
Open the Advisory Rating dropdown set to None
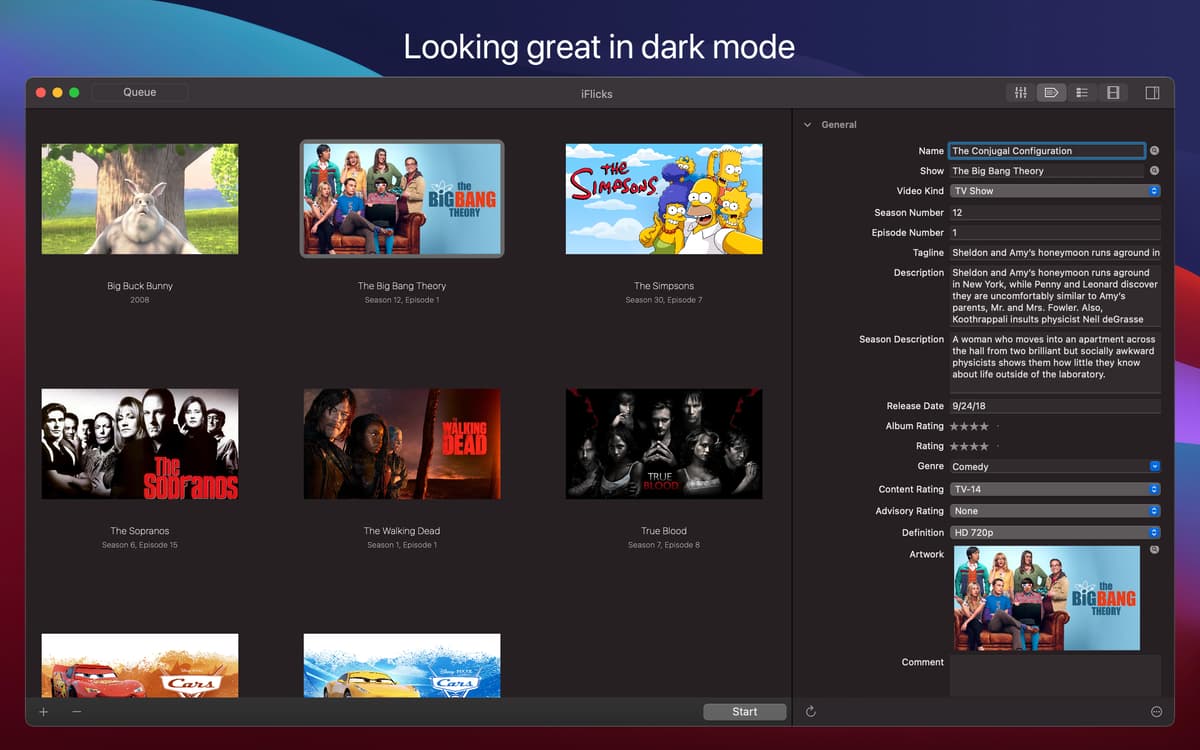click(x=1155, y=511)
